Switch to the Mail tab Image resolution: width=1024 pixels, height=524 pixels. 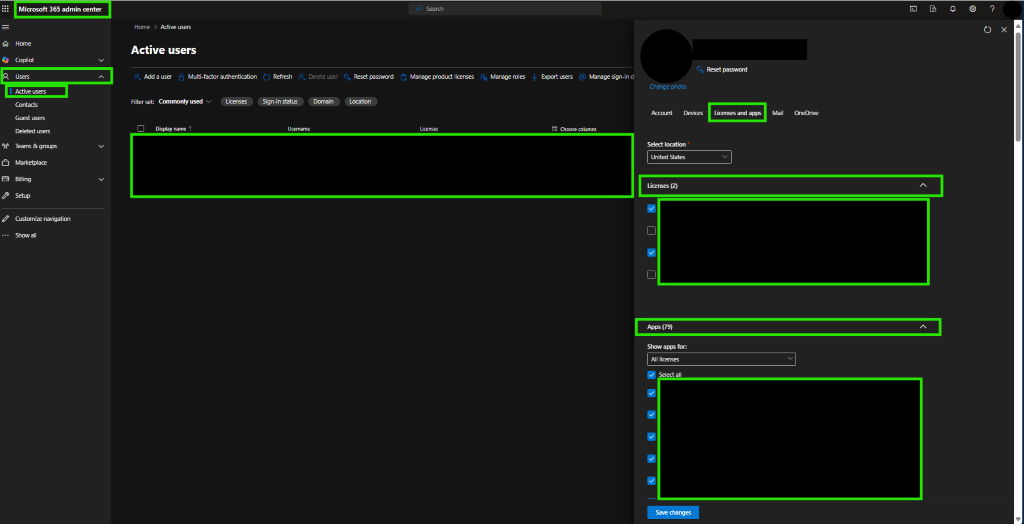(x=777, y=113)
